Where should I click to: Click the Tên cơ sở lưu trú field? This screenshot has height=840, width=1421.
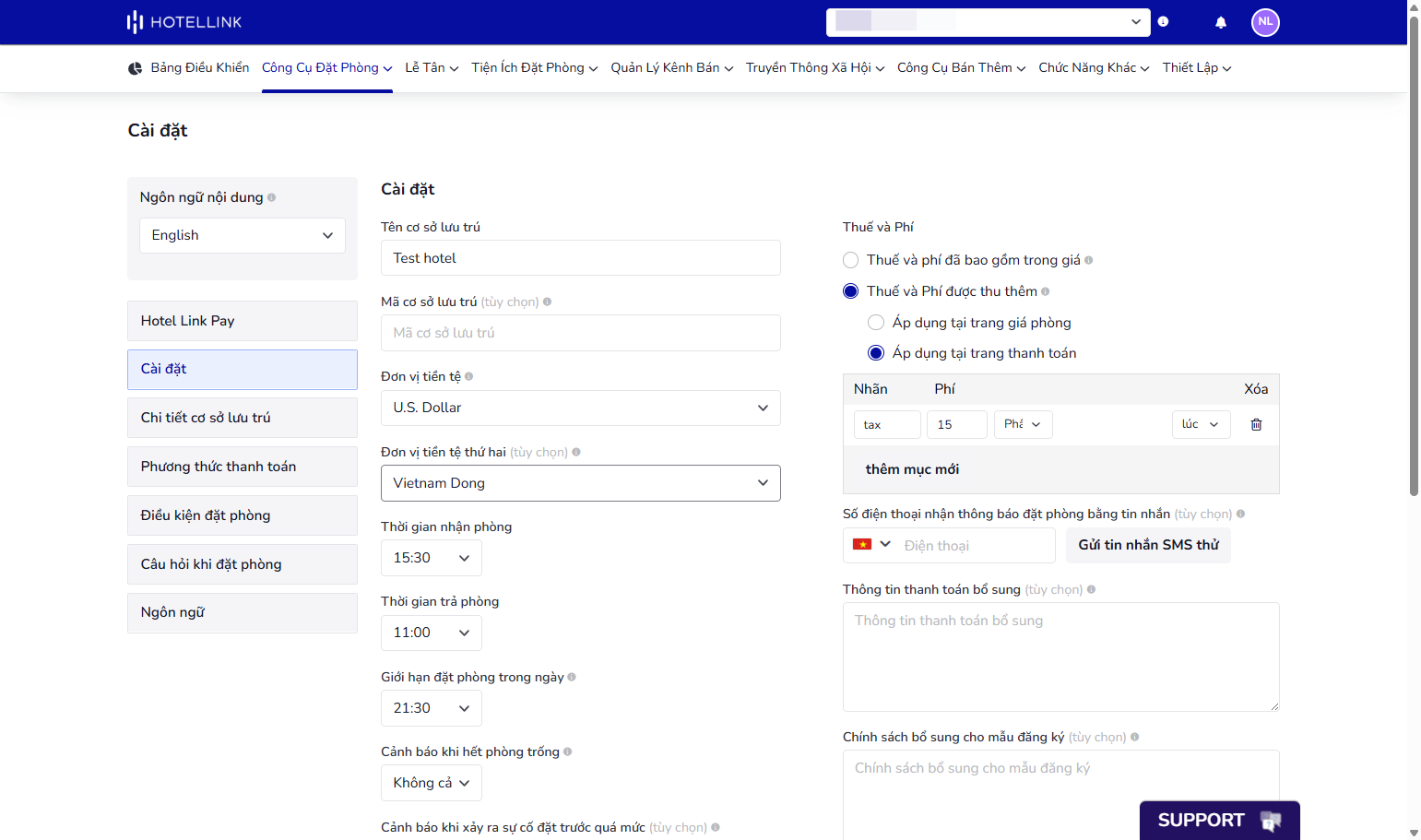pyautogui.click(x=581, y=258)
